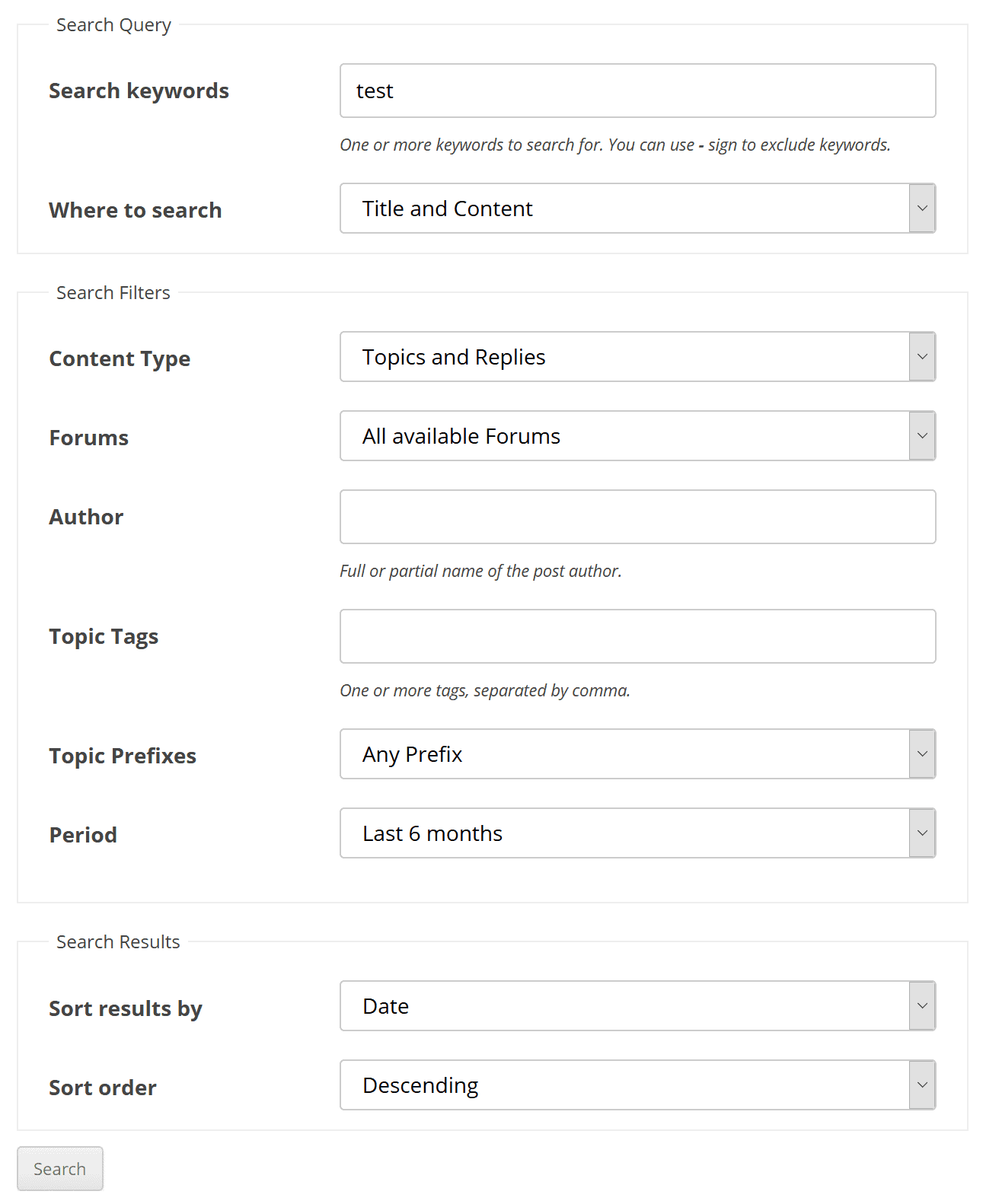
Task: Click the Author field label
Action: (x=86, y=517)
